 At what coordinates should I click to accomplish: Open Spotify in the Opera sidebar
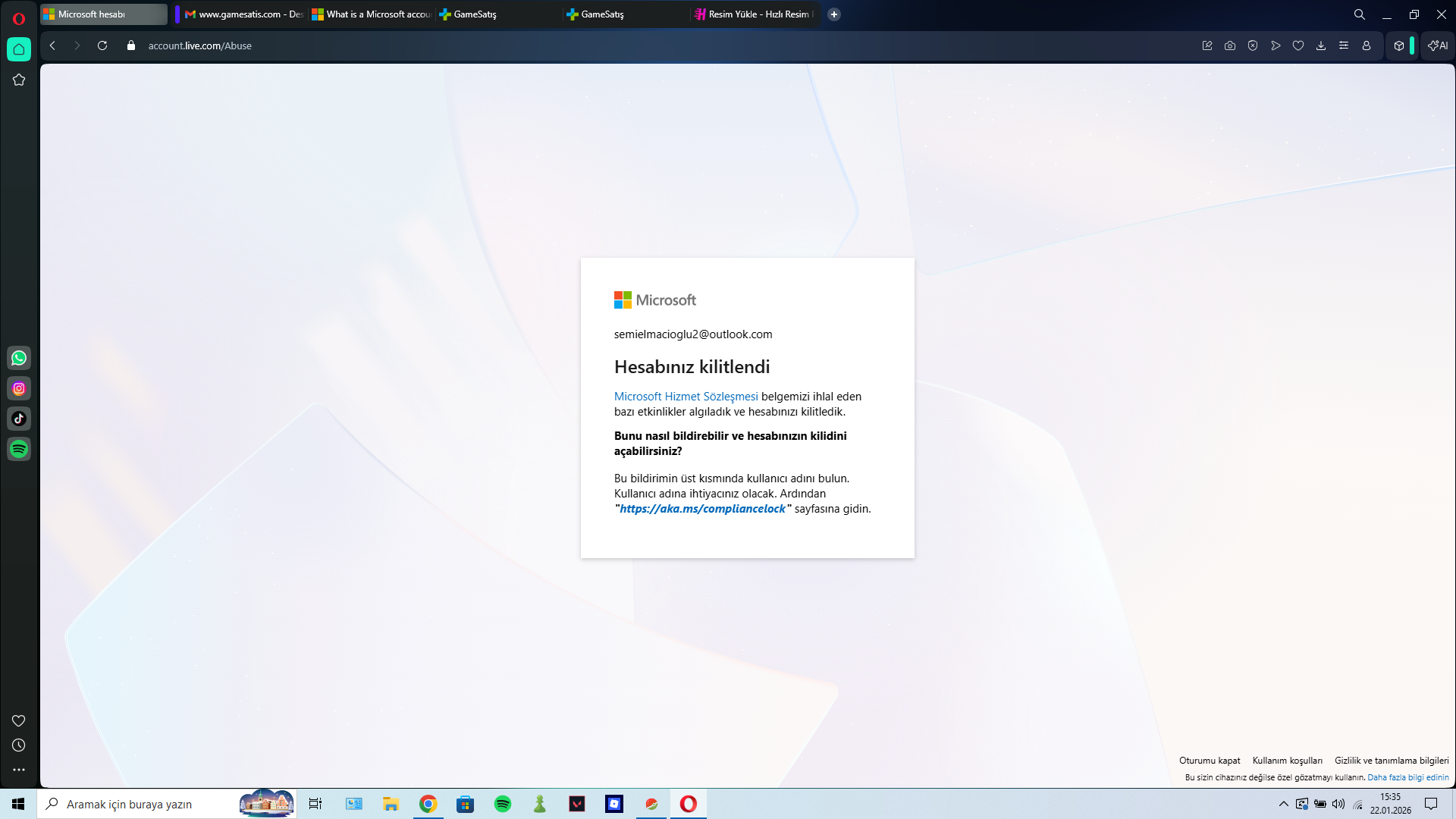coord(19,449)
